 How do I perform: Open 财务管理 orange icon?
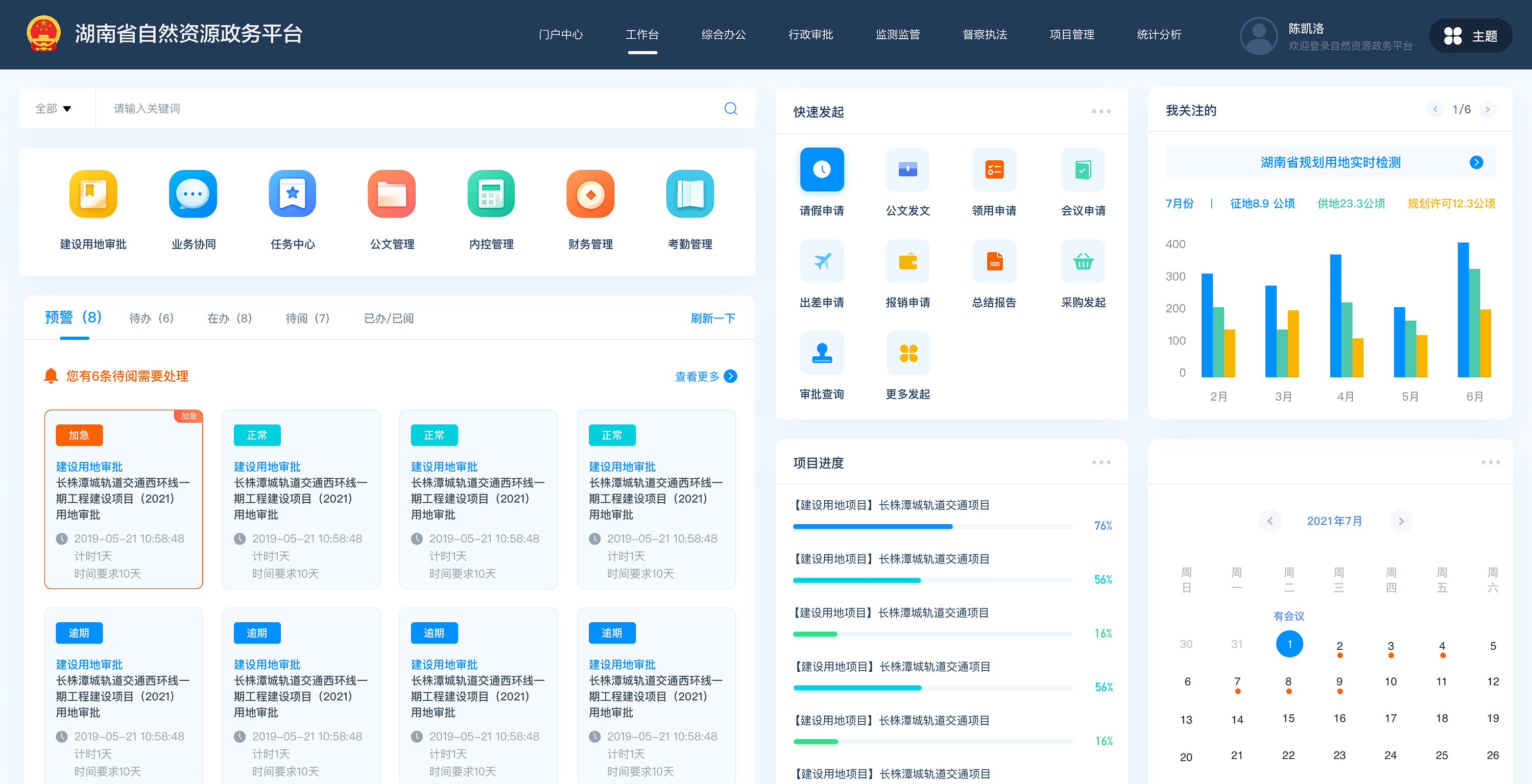coord(590,194)
